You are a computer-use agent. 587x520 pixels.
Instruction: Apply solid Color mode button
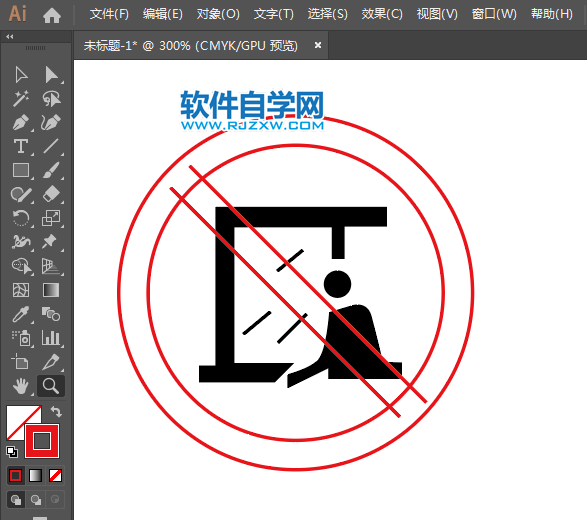coord(15,476)
